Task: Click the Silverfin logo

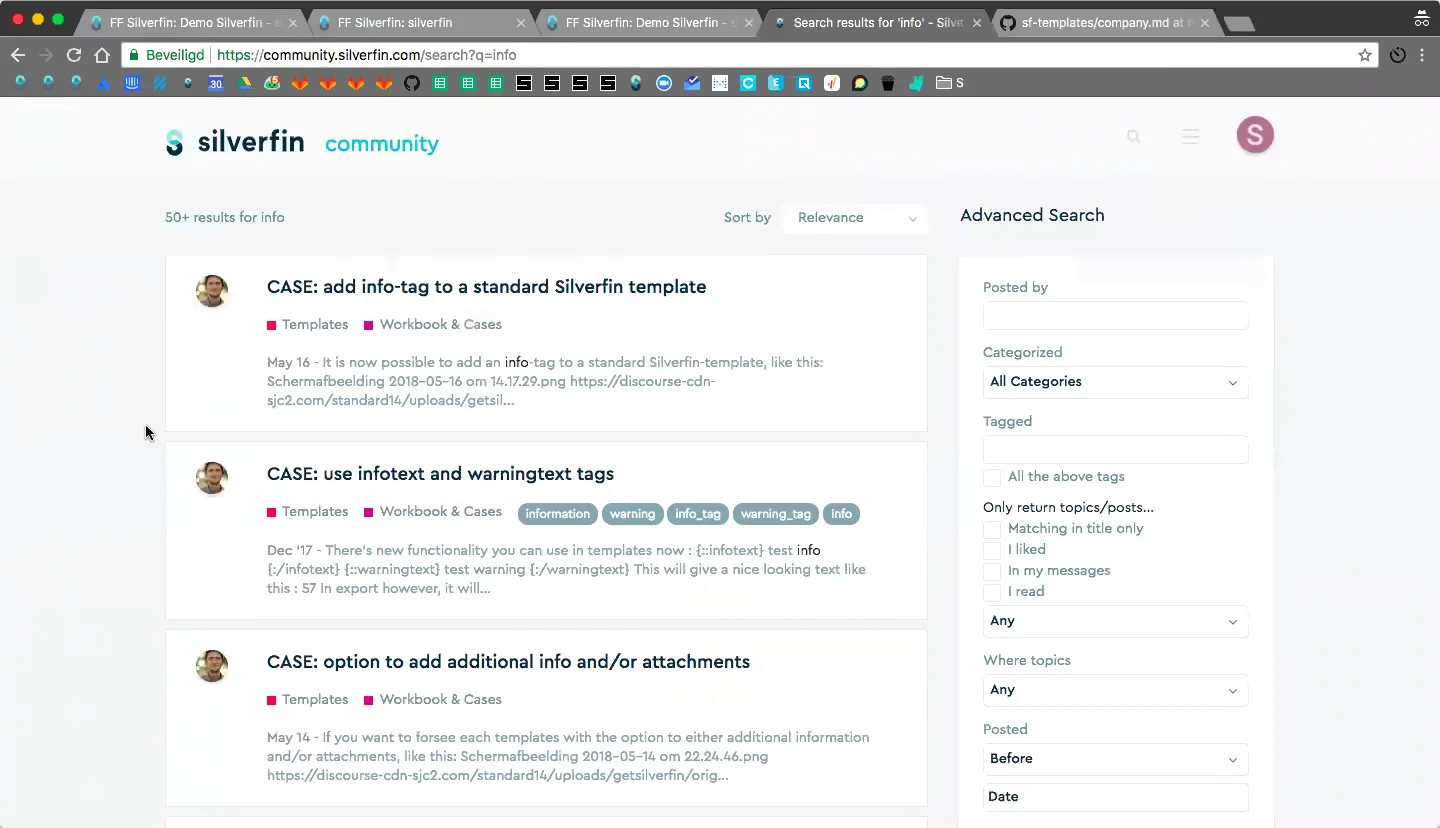Action: [x=235, y=142]
